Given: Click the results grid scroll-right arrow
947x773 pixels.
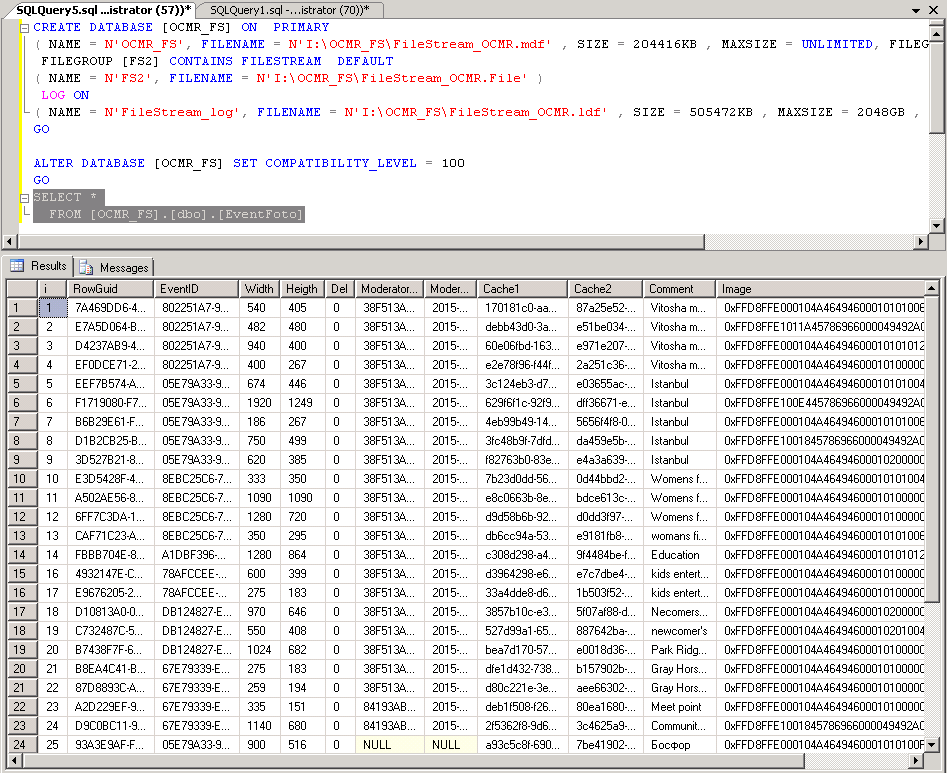Looking at the screenshot, I should (917, 760).
